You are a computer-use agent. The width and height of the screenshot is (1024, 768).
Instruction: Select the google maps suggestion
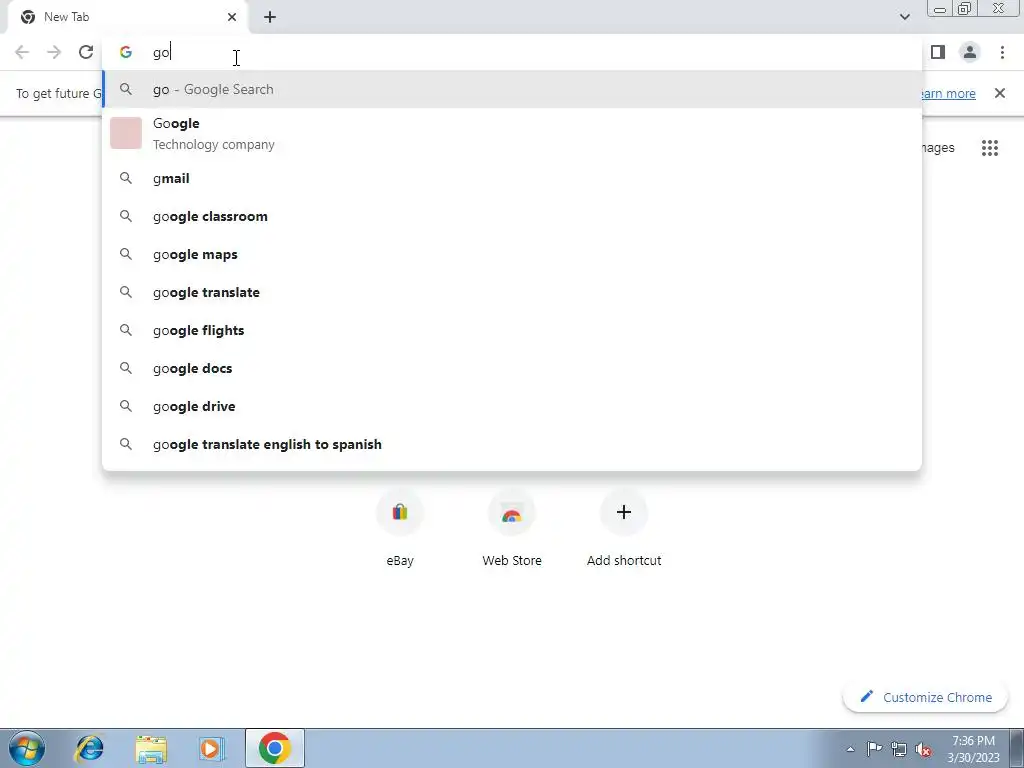512,254
